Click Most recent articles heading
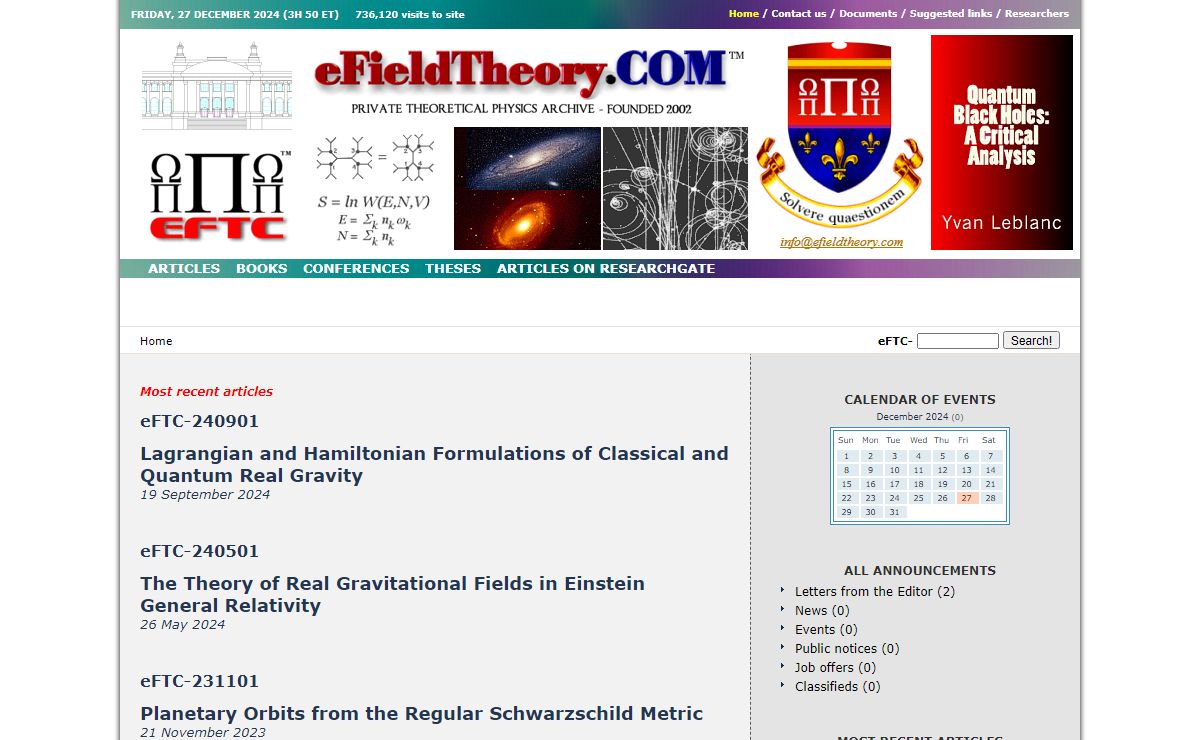Viewport: 1200px width, 740px height. tap(206, 392)
